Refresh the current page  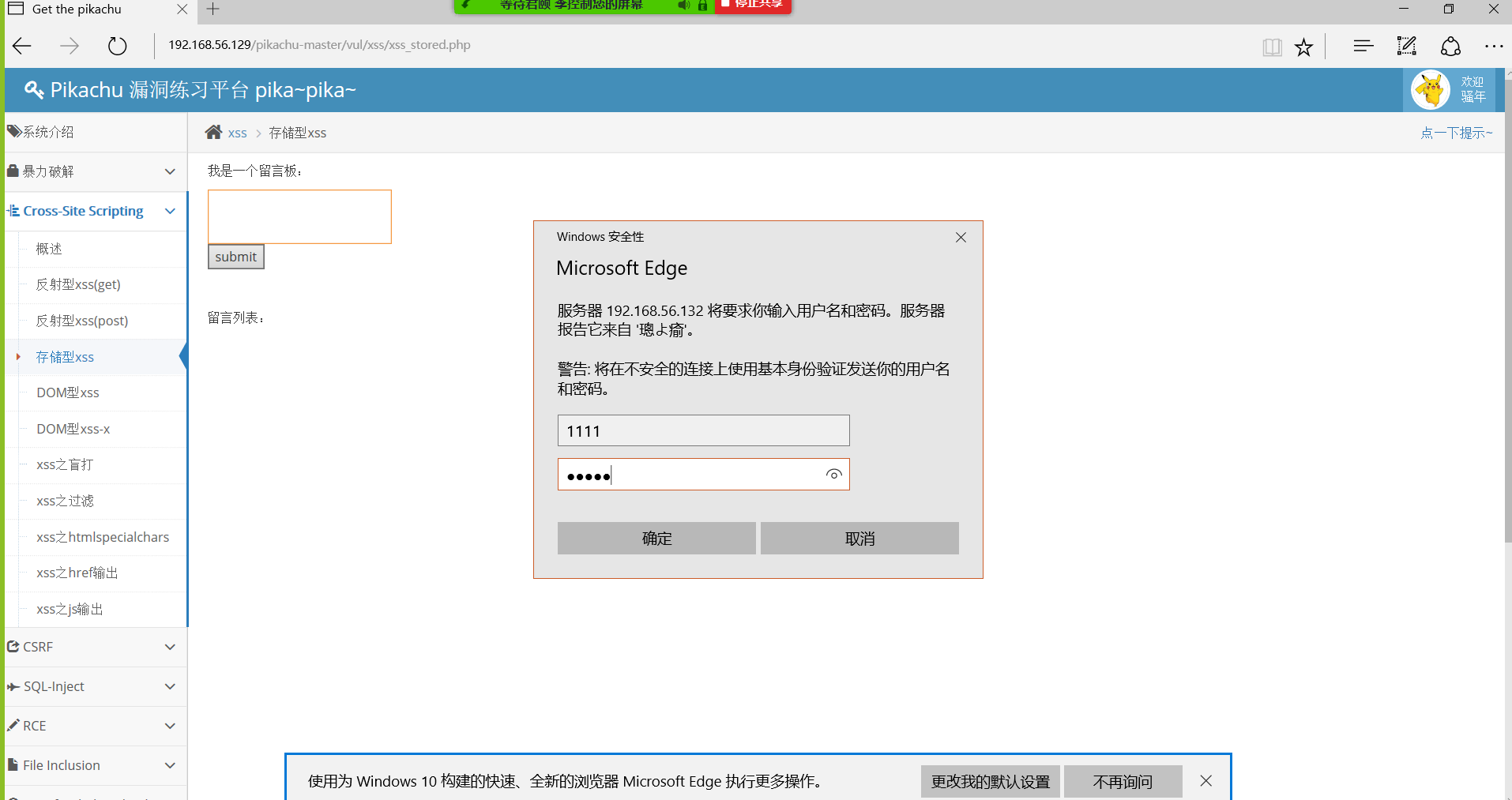[117, 46]
